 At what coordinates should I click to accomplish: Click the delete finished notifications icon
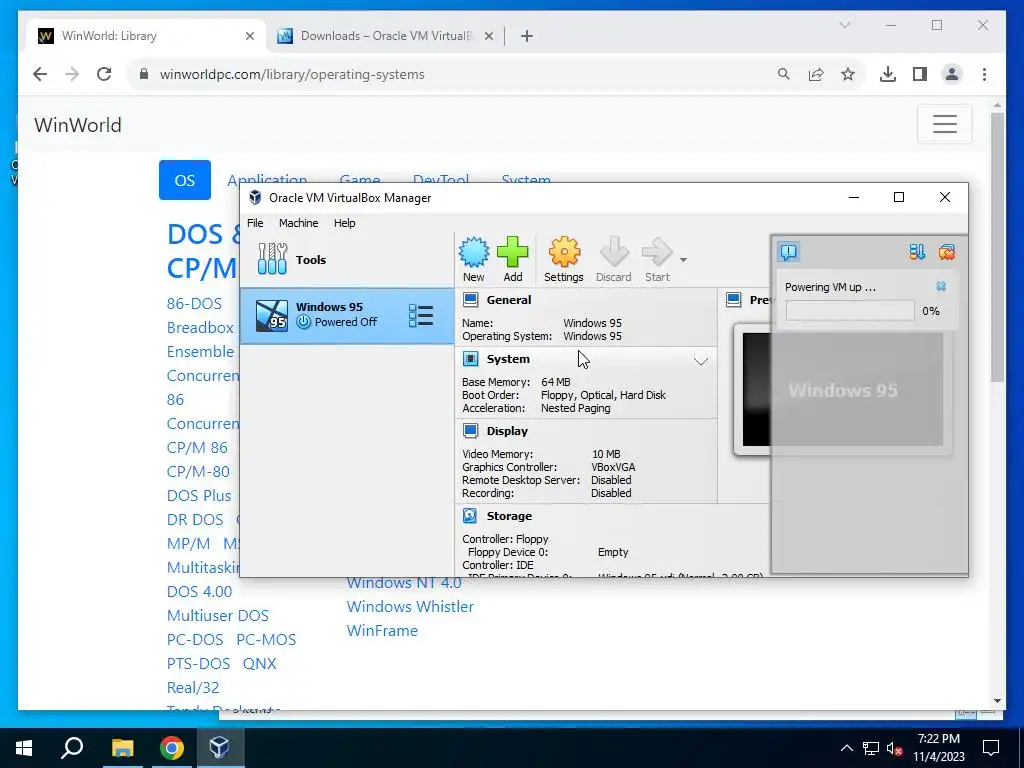946,251
